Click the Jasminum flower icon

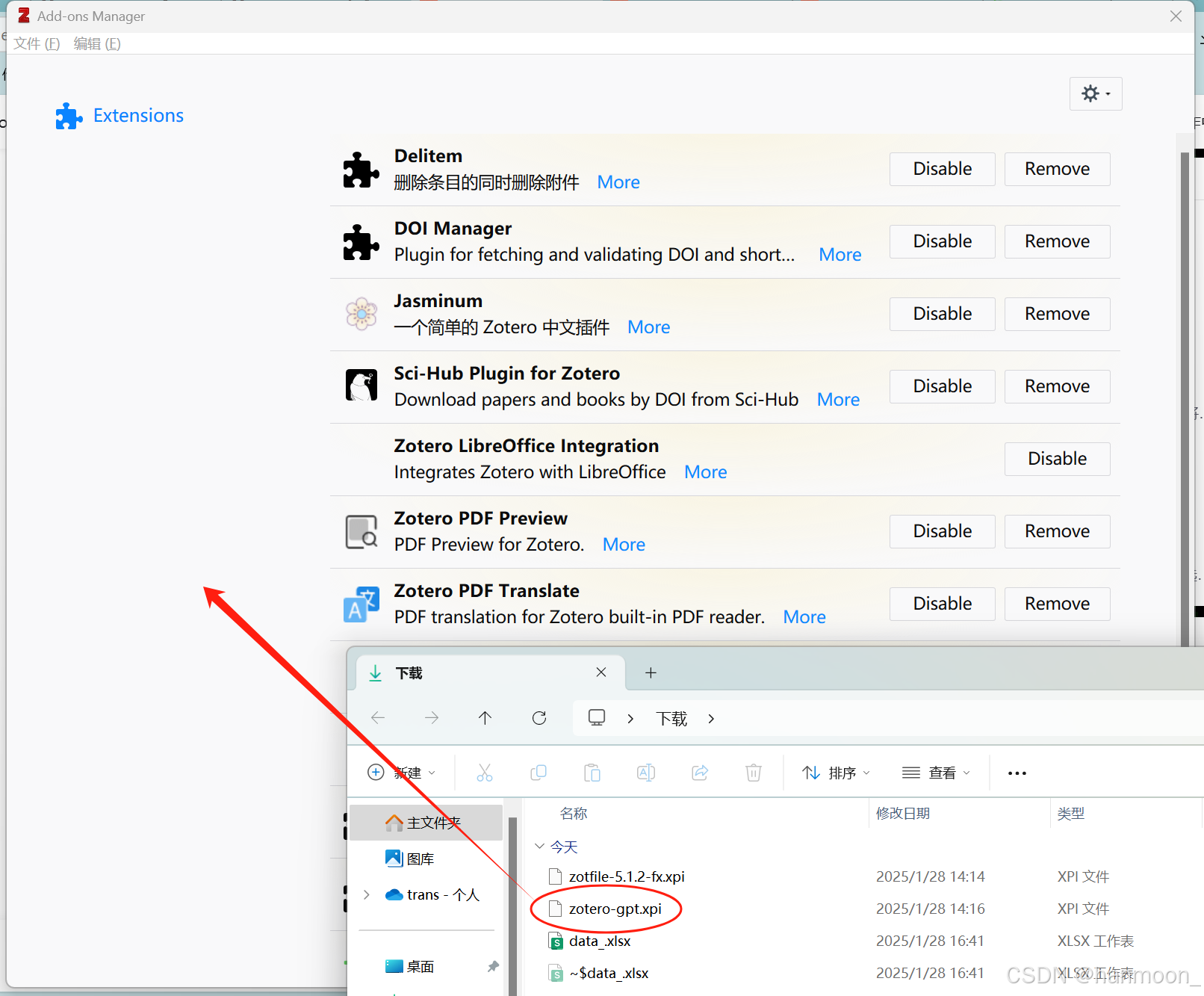(x=361, y=314)
